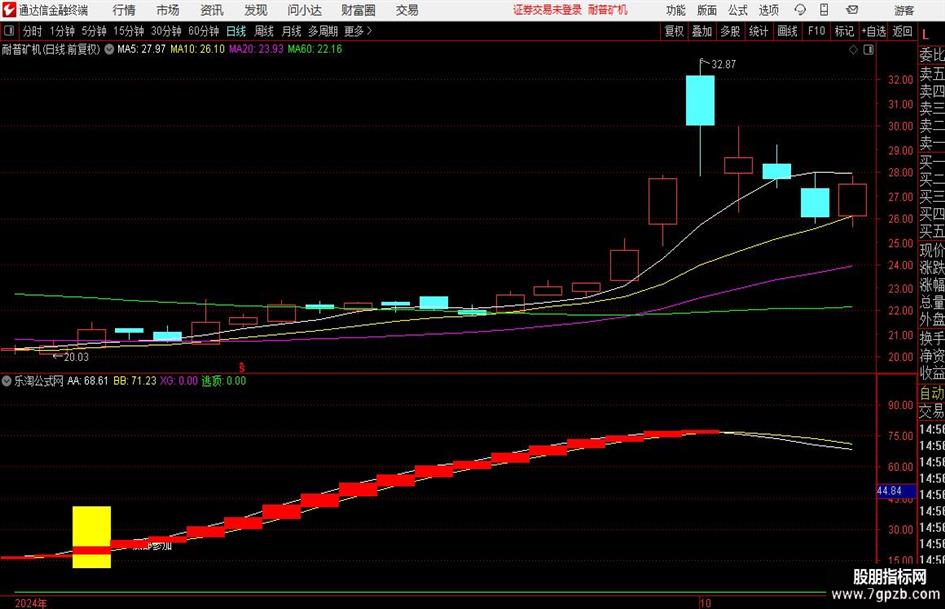Click the 逃顶: 0.00 indicator value
This screenshot has width=945, height=609.
(224, 381)
